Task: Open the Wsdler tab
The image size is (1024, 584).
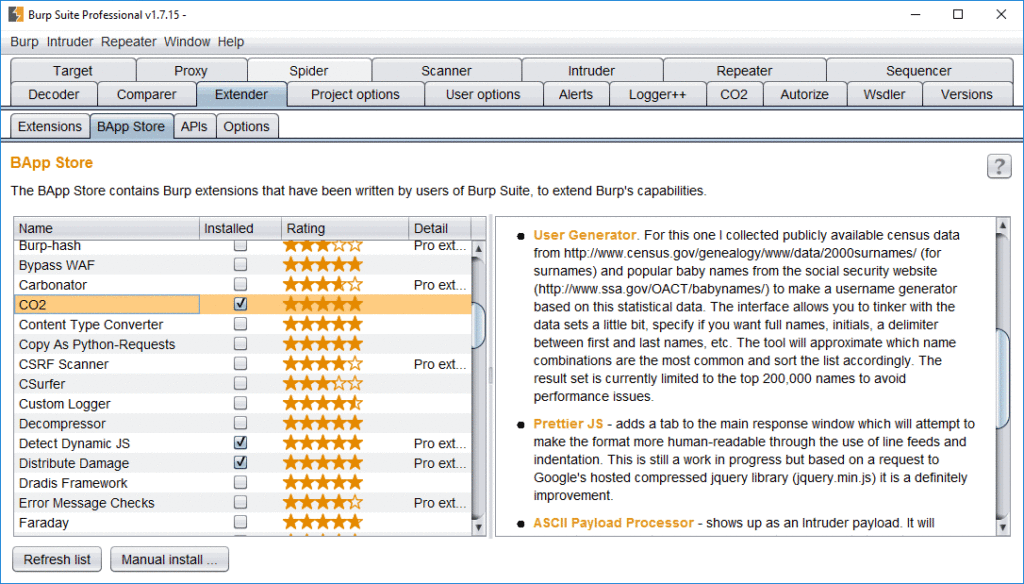Action: coord(884,94)
